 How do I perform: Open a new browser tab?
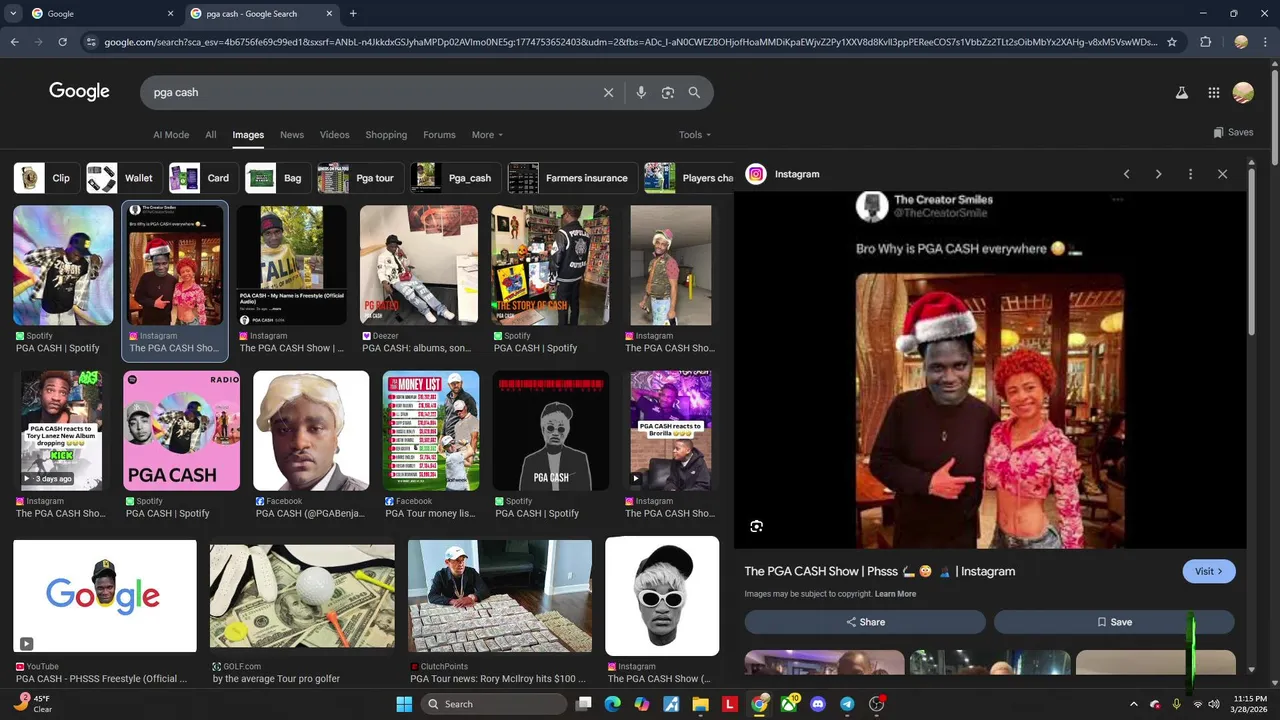click(x=353, y=14)
